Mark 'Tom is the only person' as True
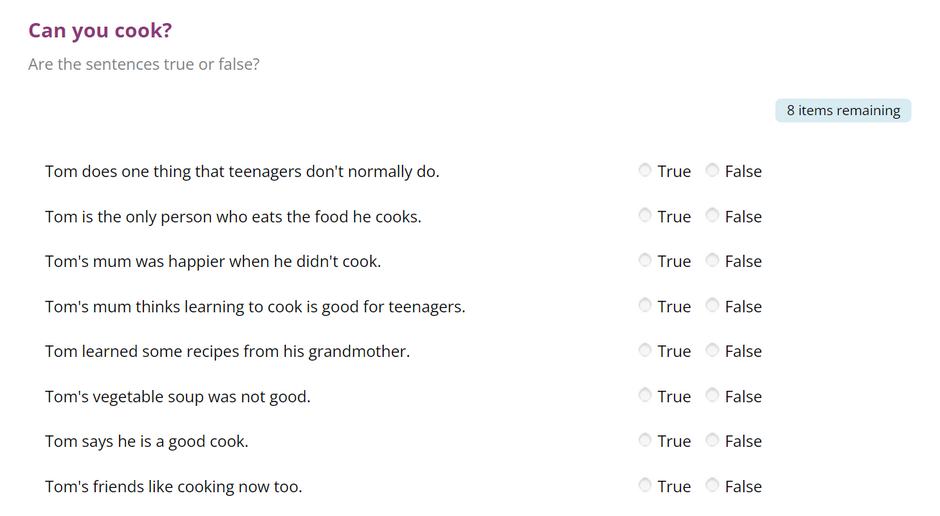 coord(644,215)
